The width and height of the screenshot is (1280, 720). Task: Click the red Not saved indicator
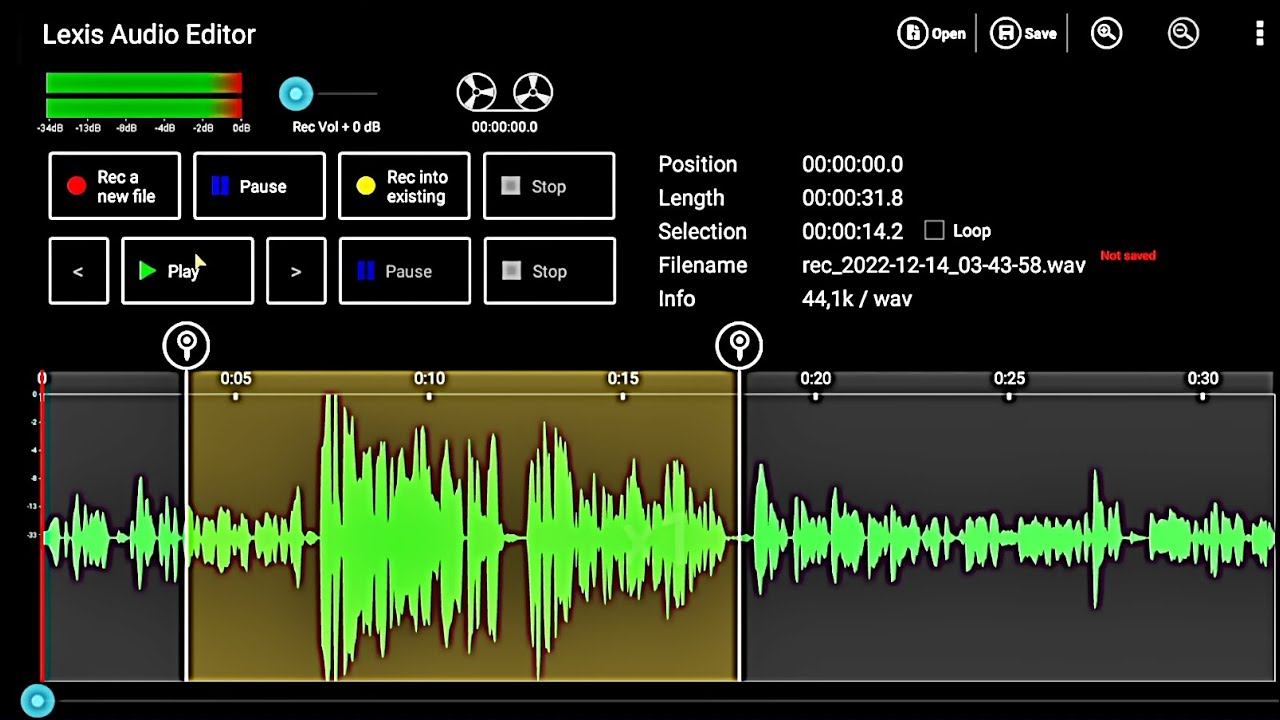(x=1128, y=256)
